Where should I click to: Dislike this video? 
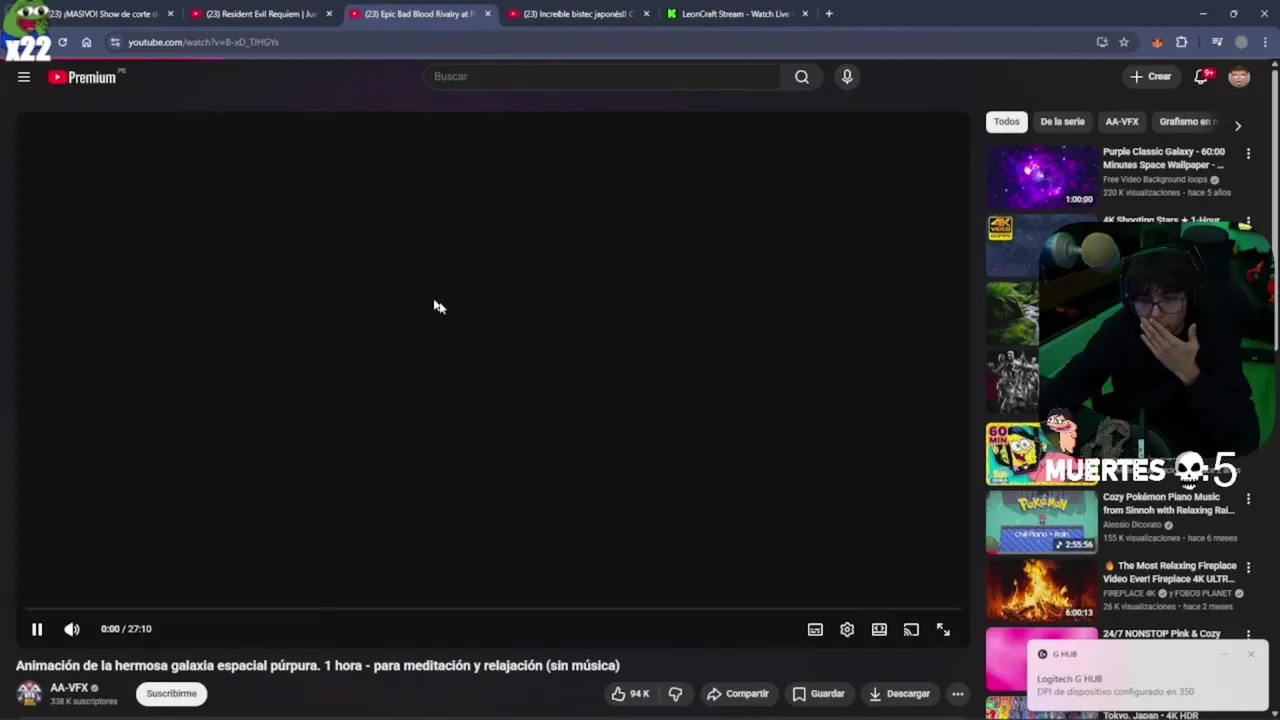pos(675,694)
